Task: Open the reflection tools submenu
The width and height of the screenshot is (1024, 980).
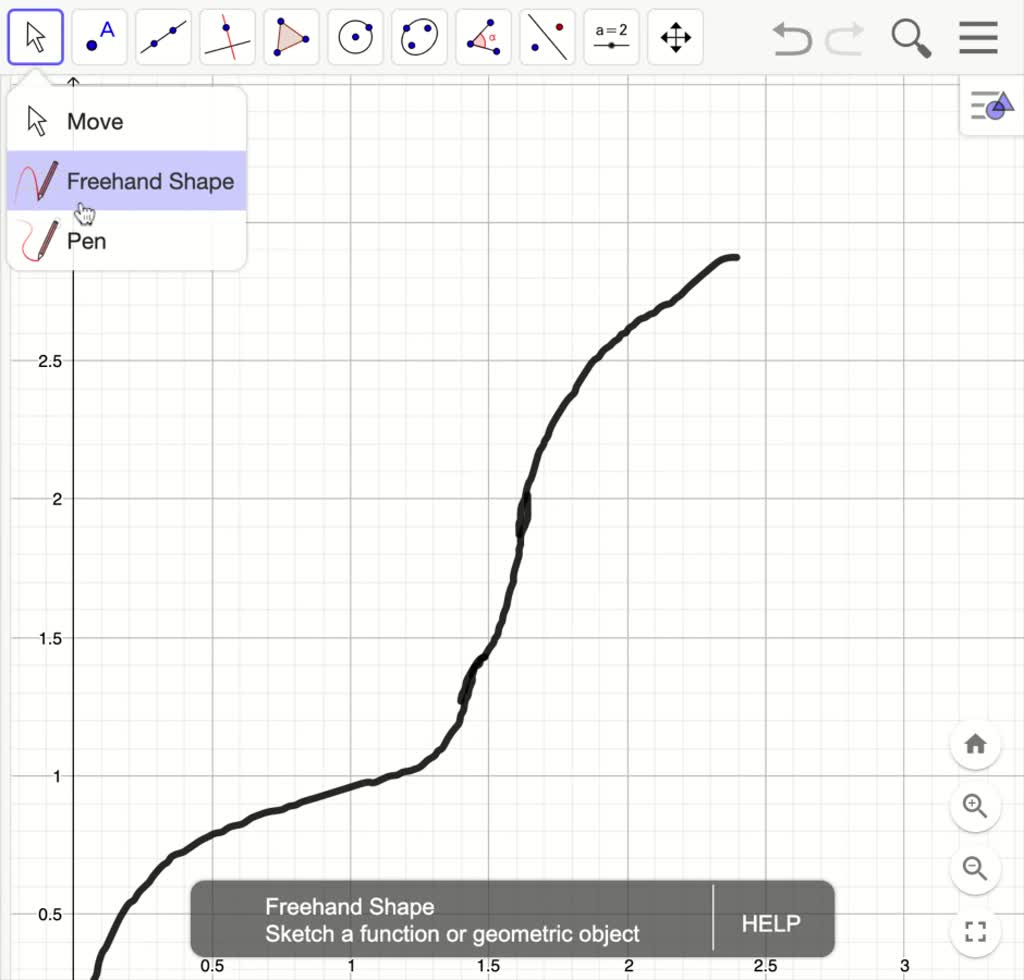Action: [547, 36]
